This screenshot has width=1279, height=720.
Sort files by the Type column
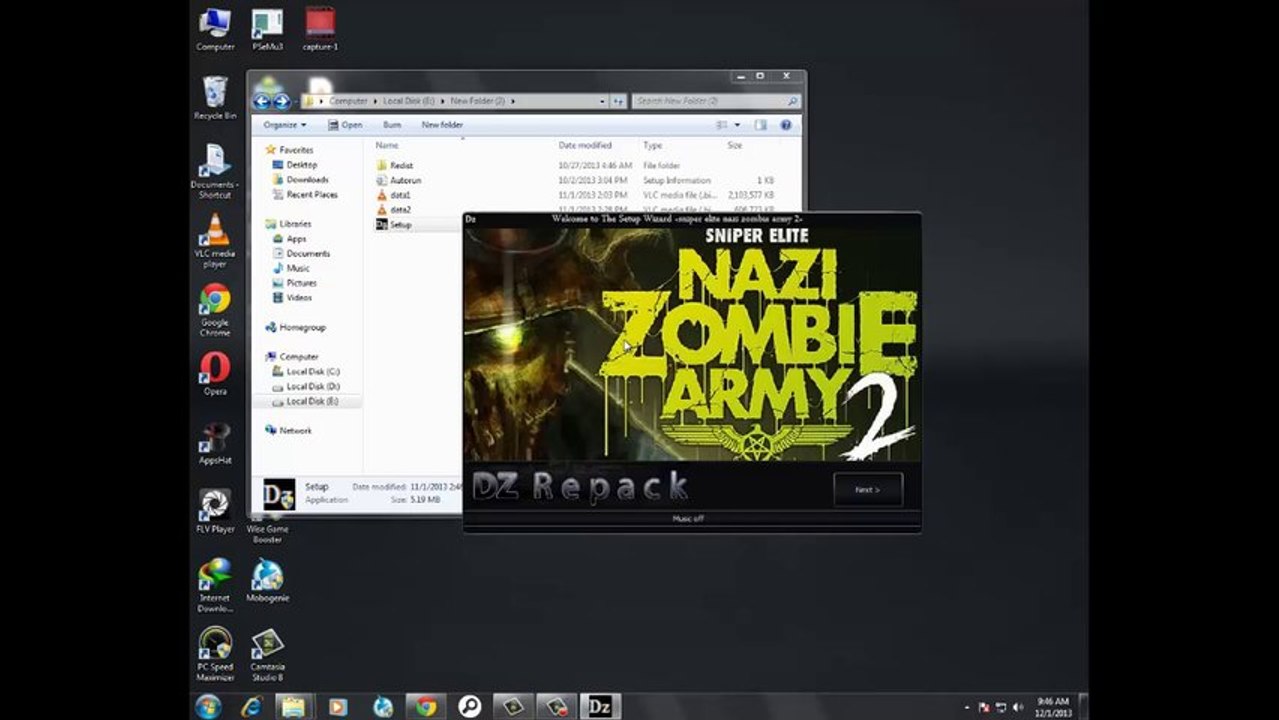tap(653, 146)
